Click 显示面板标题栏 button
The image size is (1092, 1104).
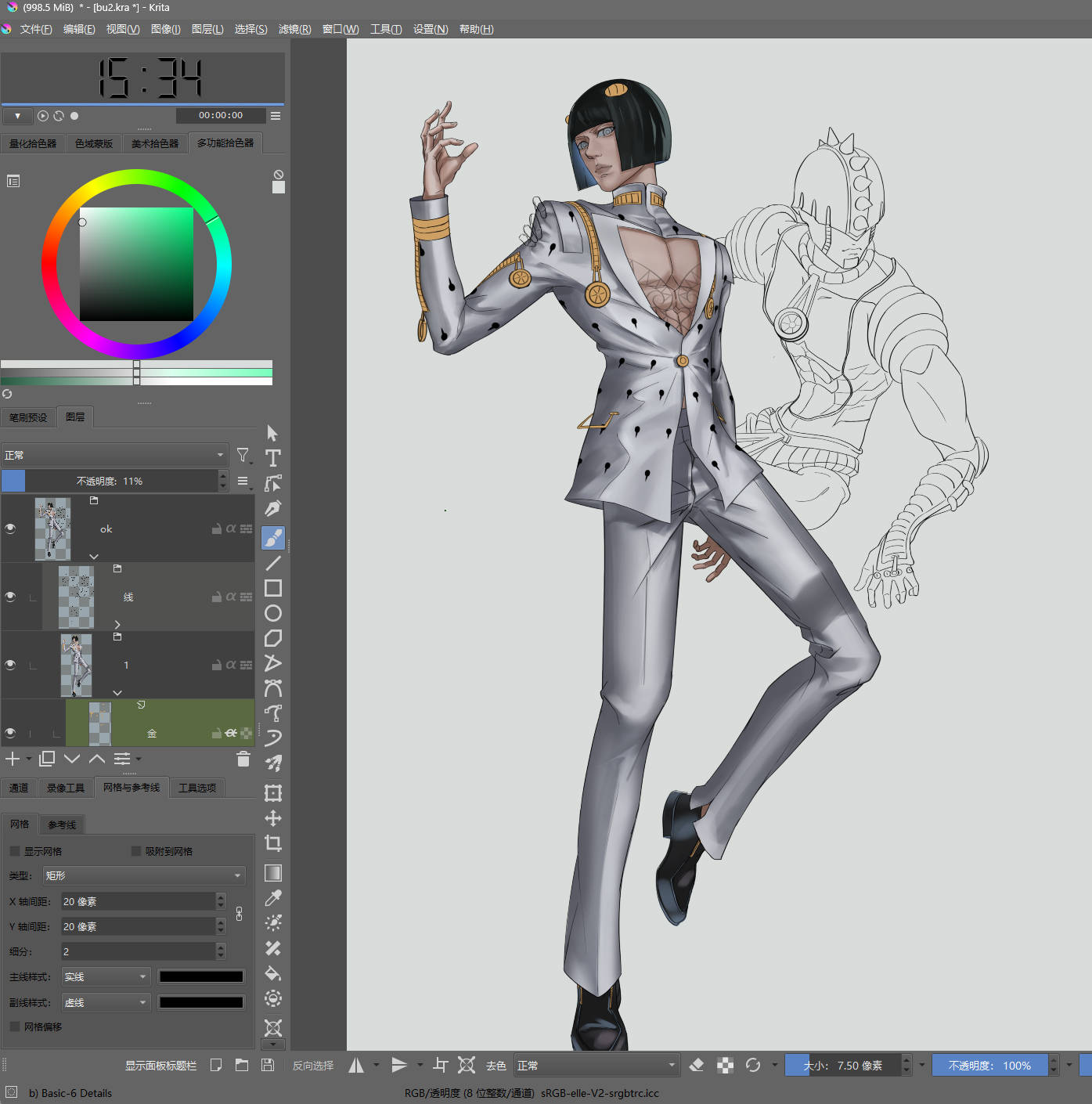tap(160, 1066)
